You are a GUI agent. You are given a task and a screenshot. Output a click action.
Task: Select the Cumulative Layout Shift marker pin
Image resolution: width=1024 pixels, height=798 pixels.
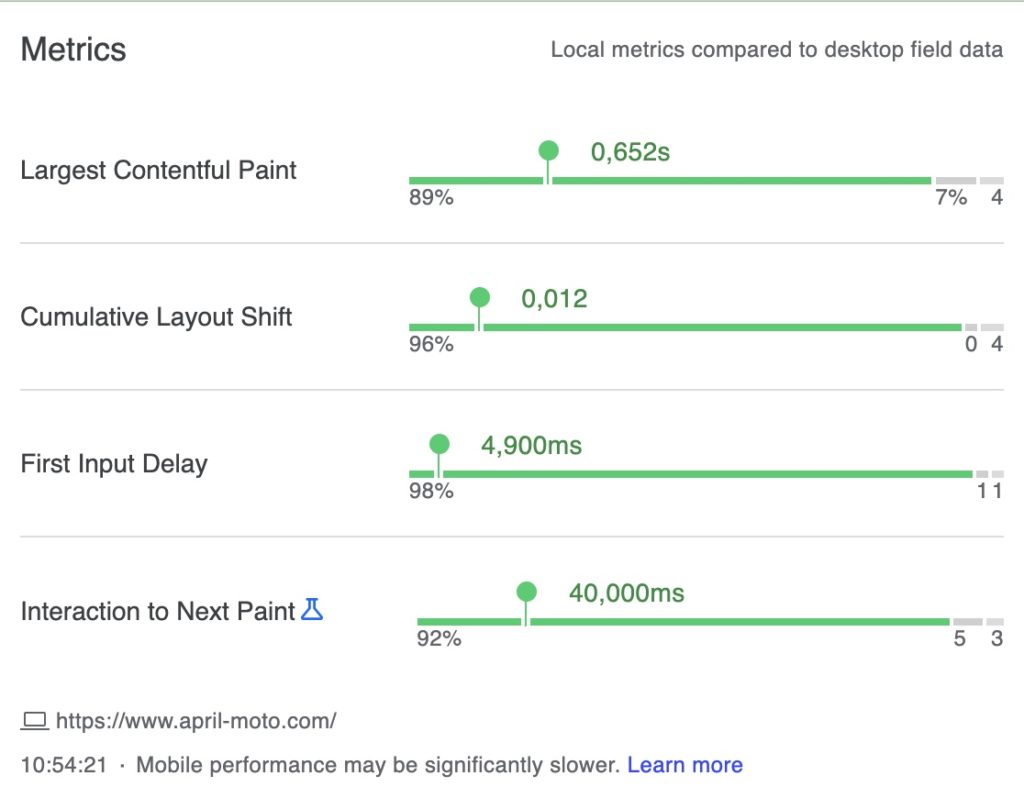[x=479, y=297]
